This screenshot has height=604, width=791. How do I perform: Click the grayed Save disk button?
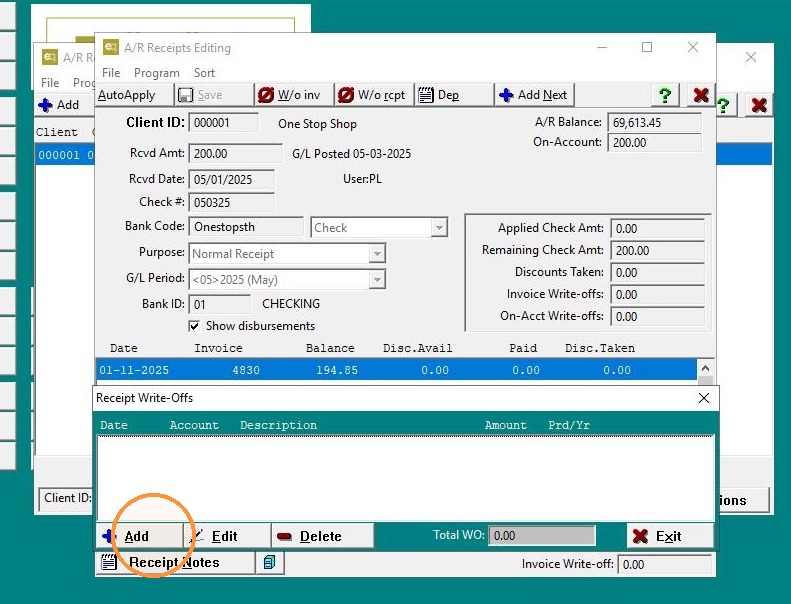pyautogui.click(x=214, y=95)
